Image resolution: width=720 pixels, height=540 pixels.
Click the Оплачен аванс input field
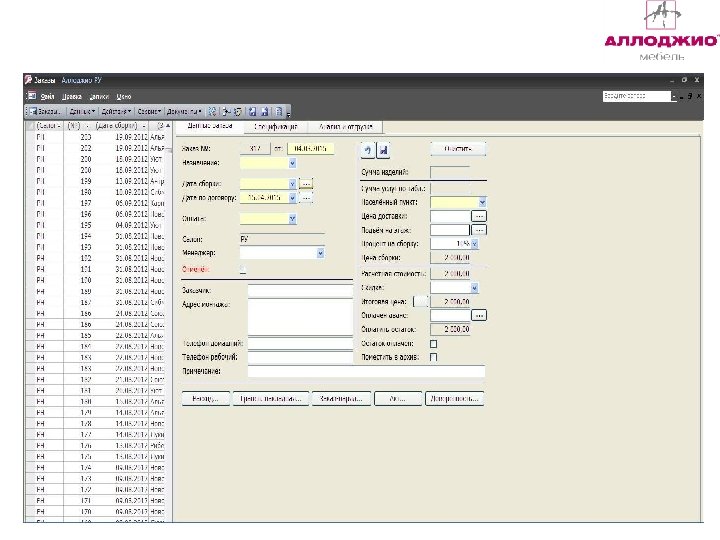450,315
